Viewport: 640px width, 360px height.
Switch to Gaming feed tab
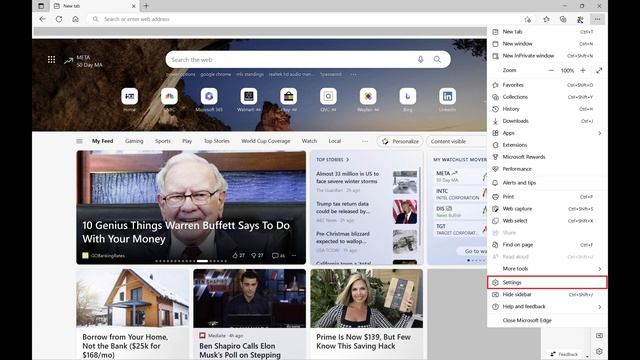coord(134,141)
